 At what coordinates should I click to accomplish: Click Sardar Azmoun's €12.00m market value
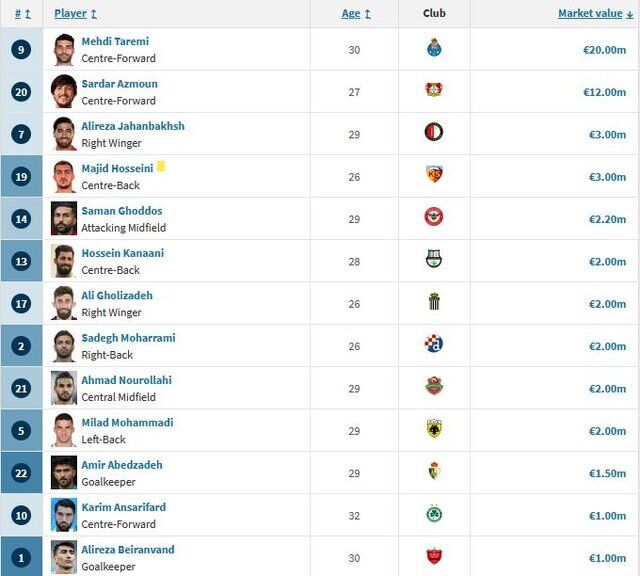[x=604, y=92]
